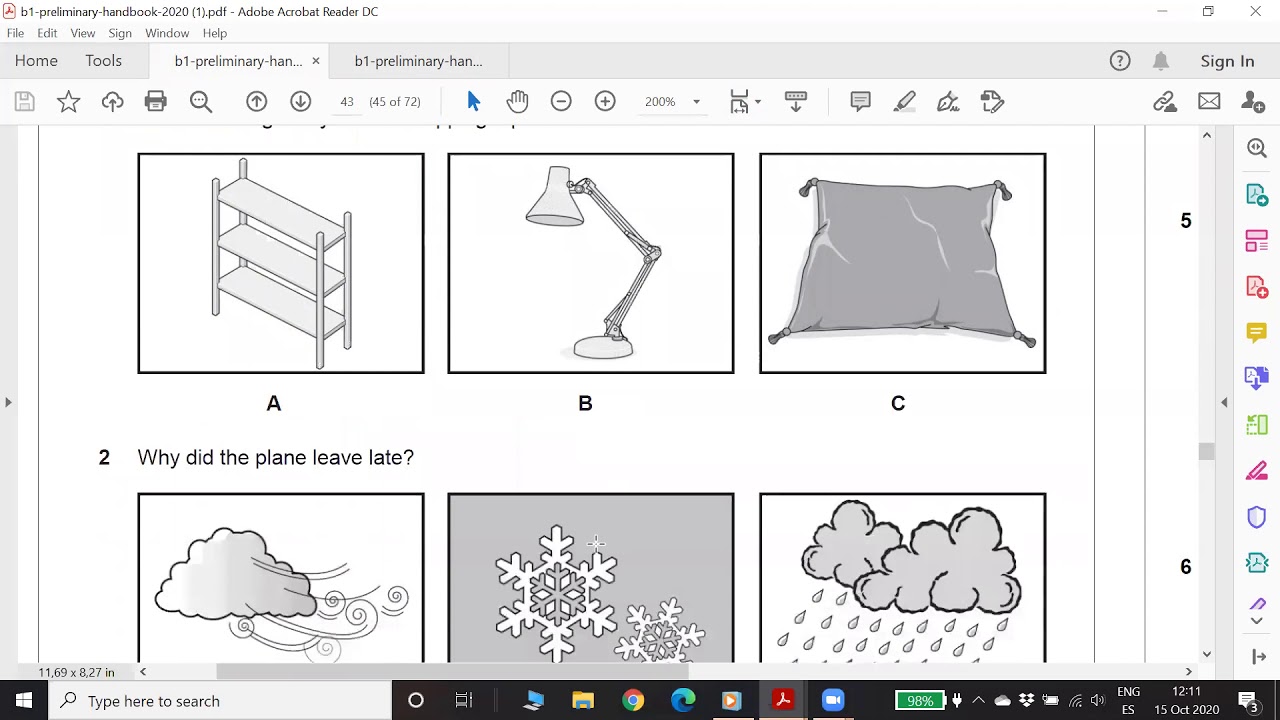The width and height of the screenshot is (1280, 720).
Task: Click the vertical scrollbar down arrow
Action: pos(1207,654)
